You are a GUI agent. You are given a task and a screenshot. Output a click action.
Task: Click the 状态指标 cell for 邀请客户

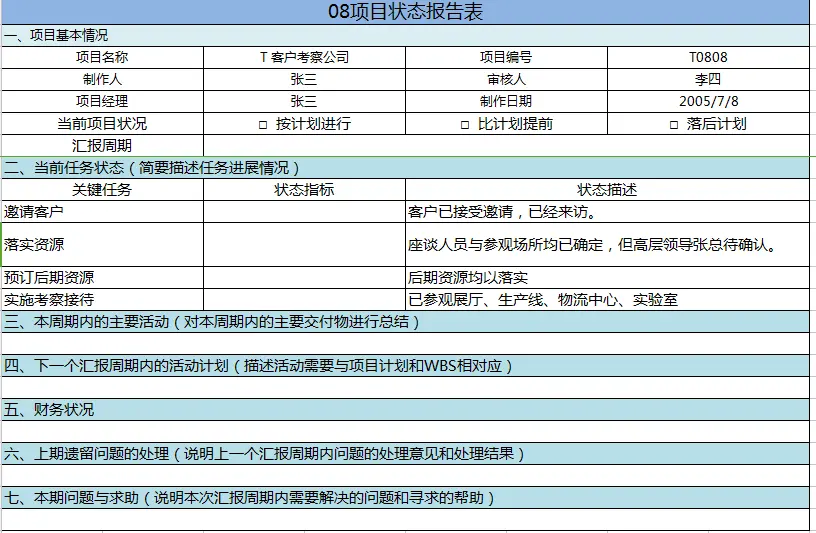pos(304,212)
